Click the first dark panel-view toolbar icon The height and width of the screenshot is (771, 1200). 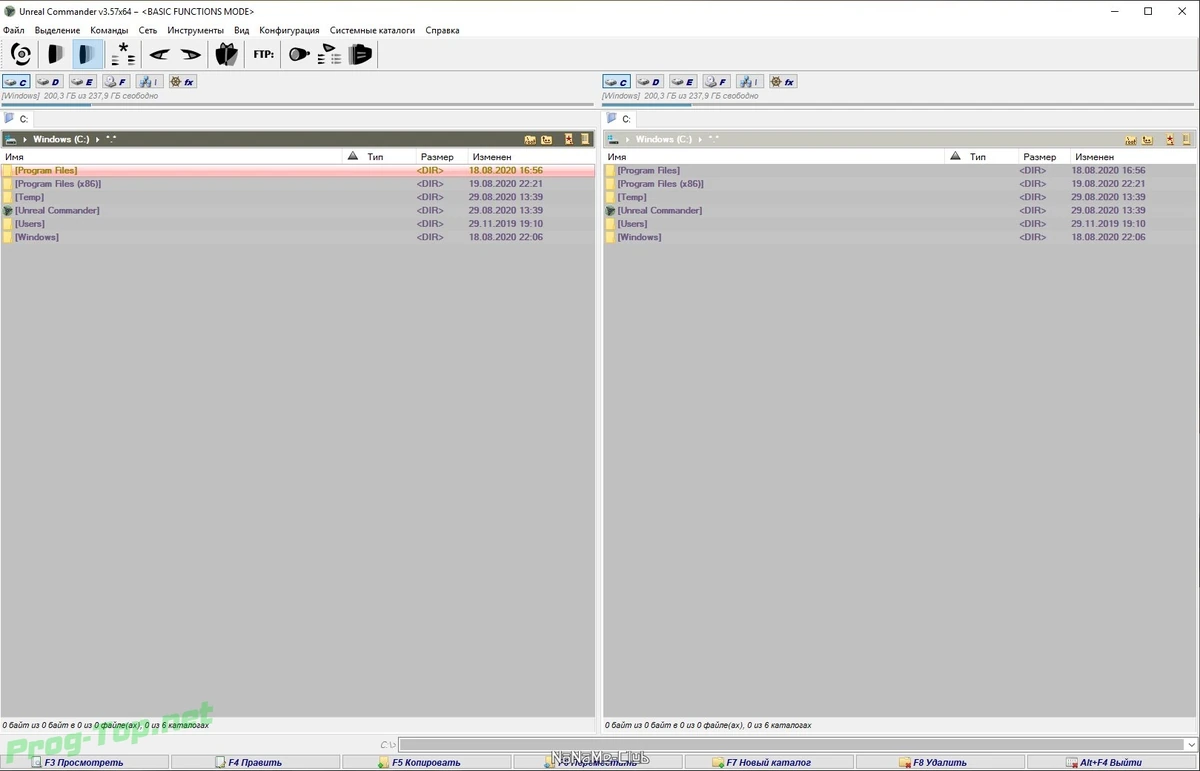56,54
